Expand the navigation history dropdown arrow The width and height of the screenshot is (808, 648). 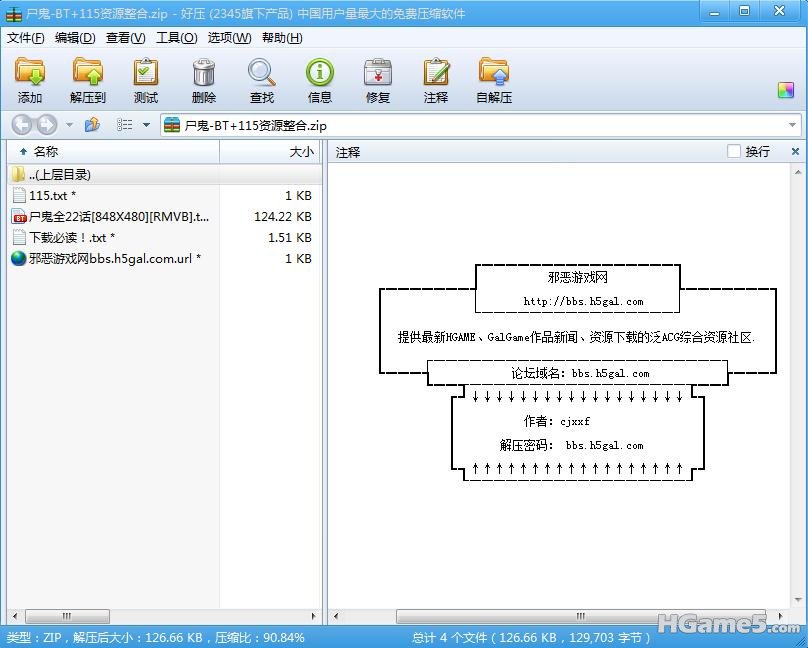[x=69, y=126]
